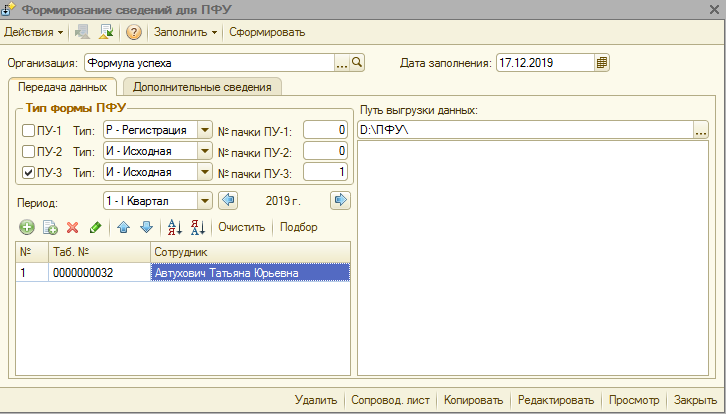Click the Сотрудник column header
Viewport: 726px width, 414px height.
[250, 252]
